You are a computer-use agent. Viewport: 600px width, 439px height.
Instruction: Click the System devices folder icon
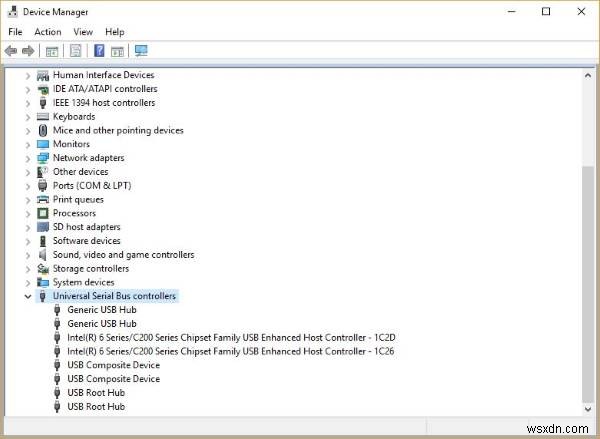43,282
